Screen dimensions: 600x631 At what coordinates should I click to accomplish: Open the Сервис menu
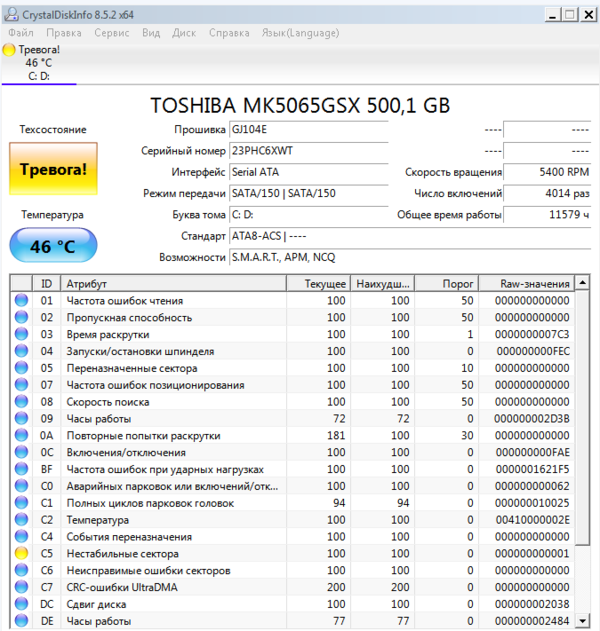pos(111,32)
